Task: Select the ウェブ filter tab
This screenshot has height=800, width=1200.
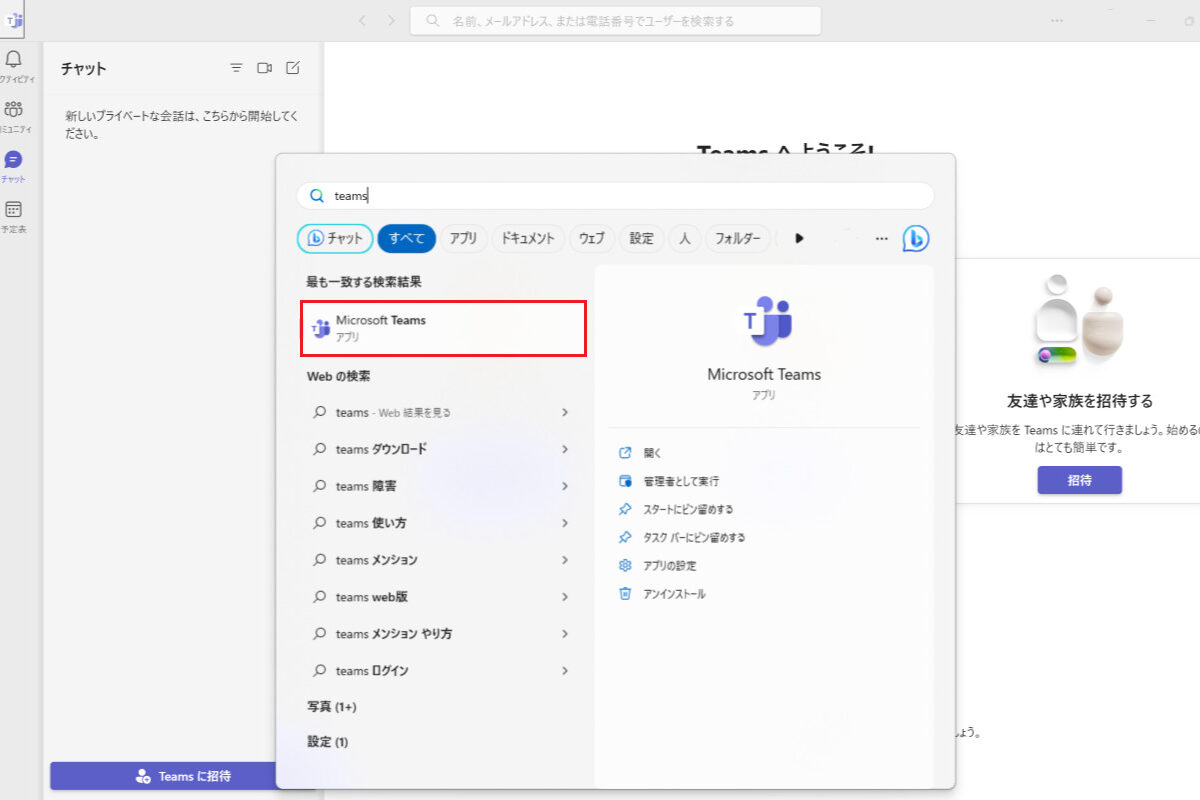Action: (592, 238)
